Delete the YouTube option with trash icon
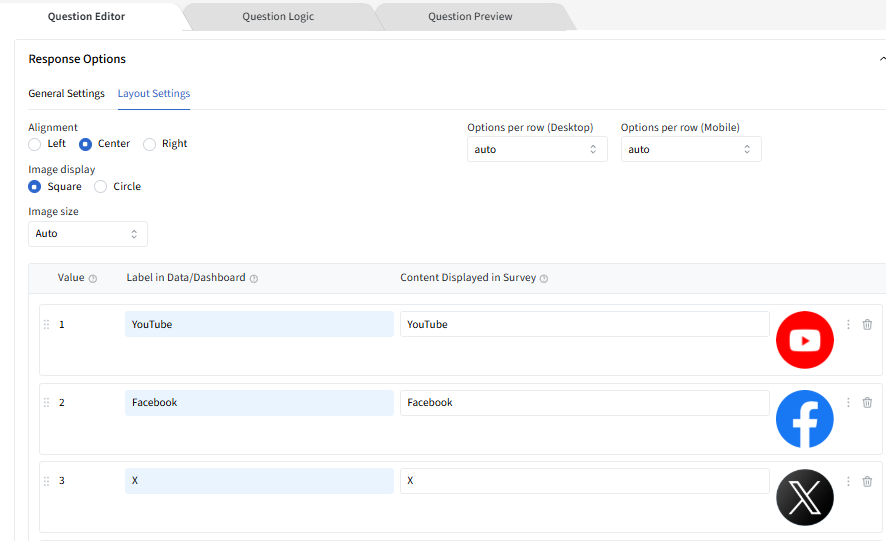 tap(867, 324)
